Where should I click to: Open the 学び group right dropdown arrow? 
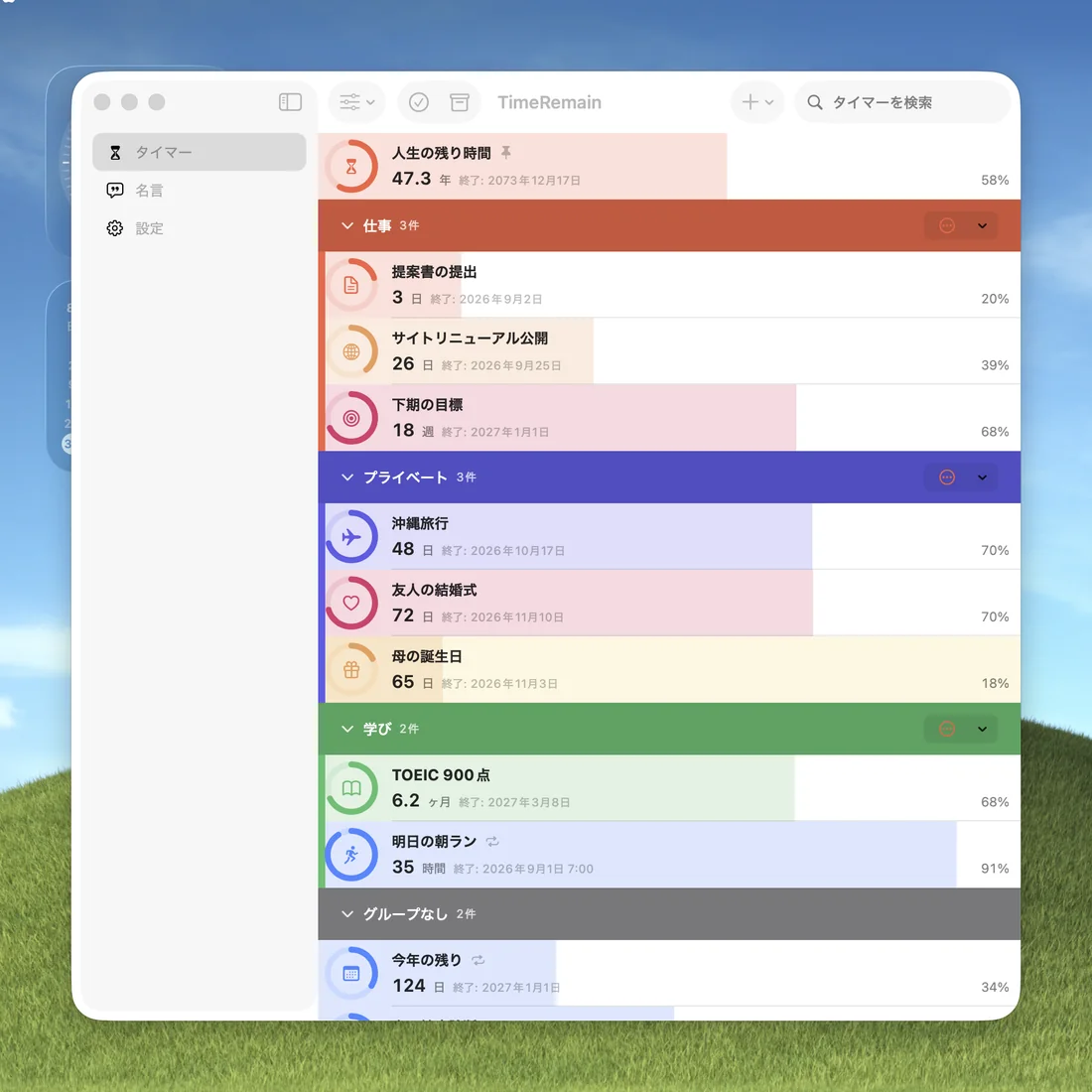(x=982, y=729)
